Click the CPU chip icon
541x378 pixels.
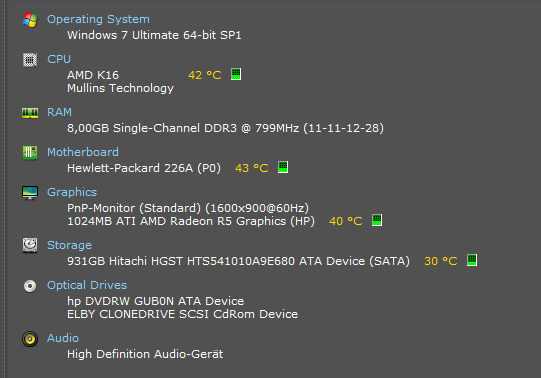click(30, 60)
